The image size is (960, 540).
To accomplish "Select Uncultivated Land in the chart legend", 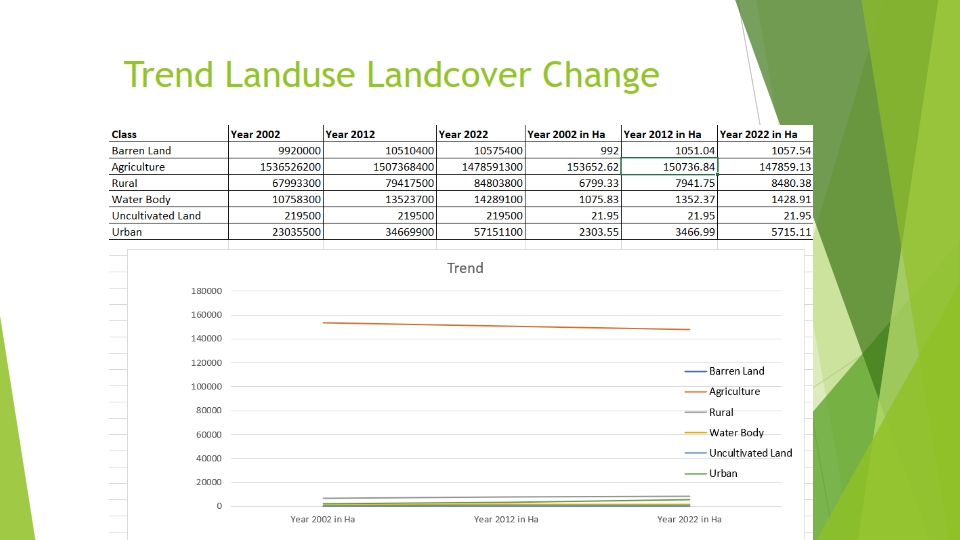I will tap(750, 453).
